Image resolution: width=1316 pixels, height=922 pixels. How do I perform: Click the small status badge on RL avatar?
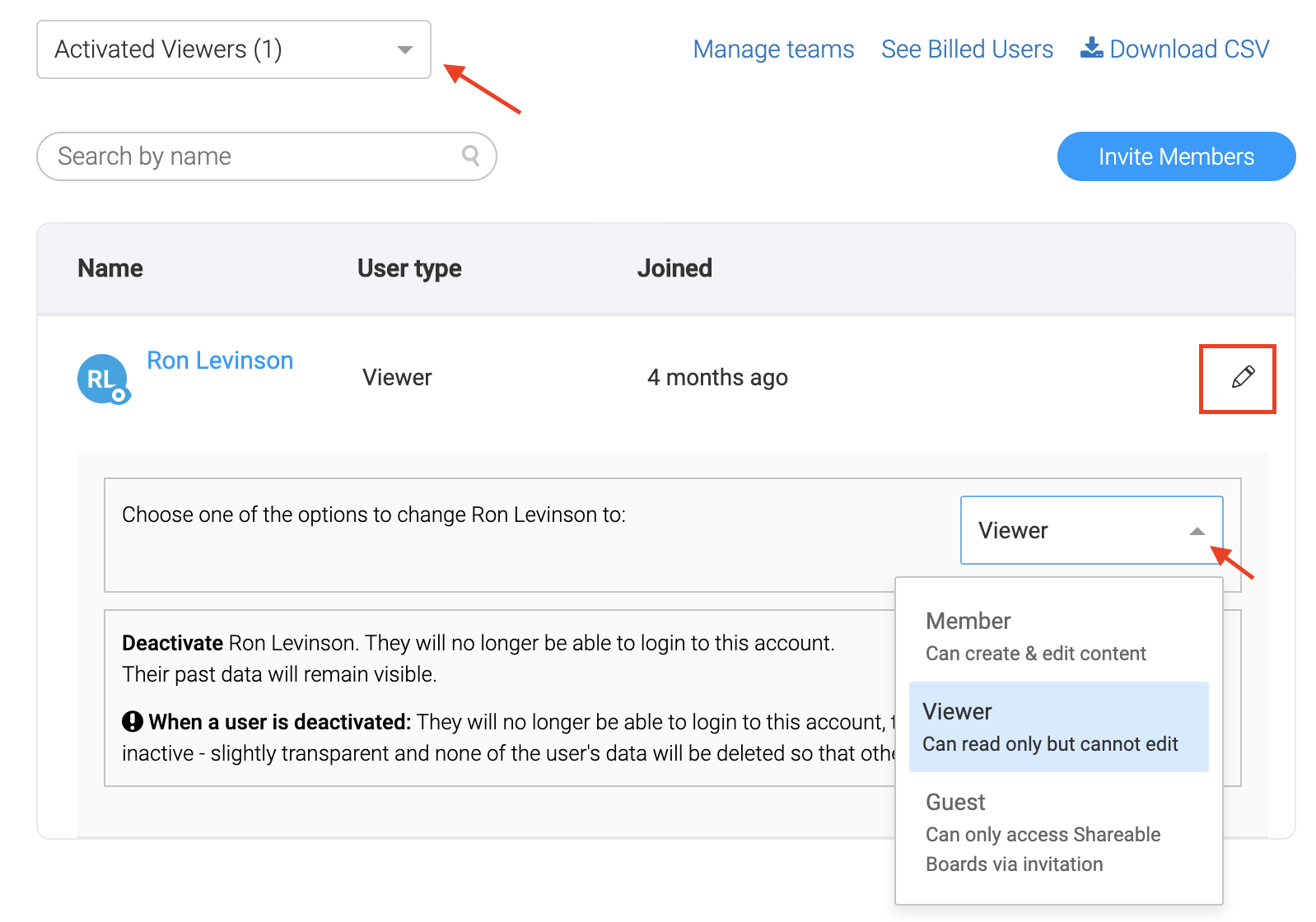[119, 395]
